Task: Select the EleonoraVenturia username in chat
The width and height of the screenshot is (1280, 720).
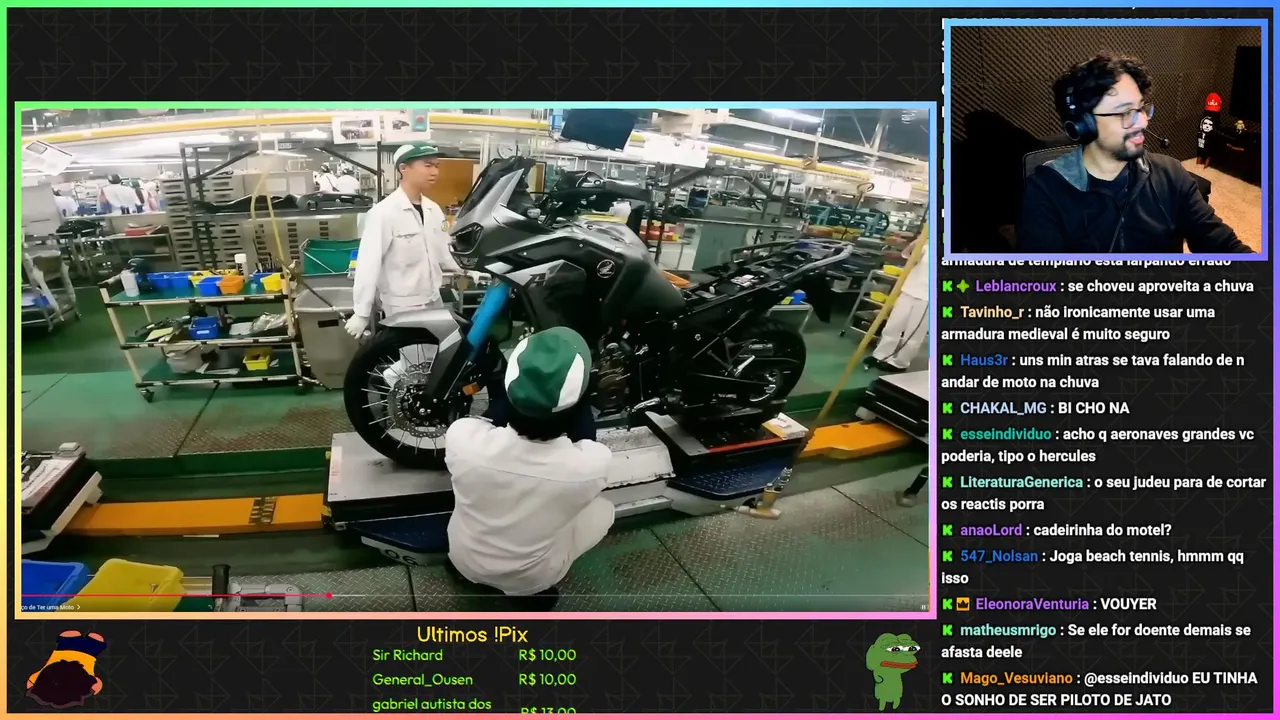Action: pyautogui.click(x=1032, y=604)
